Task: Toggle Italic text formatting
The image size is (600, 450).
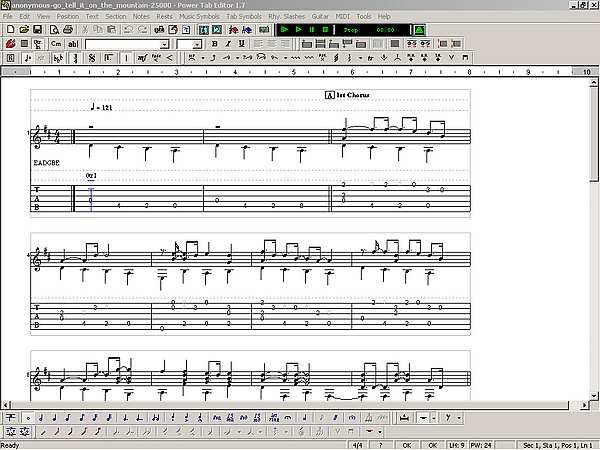Action: pyautogui.click(x=228, y=44)
